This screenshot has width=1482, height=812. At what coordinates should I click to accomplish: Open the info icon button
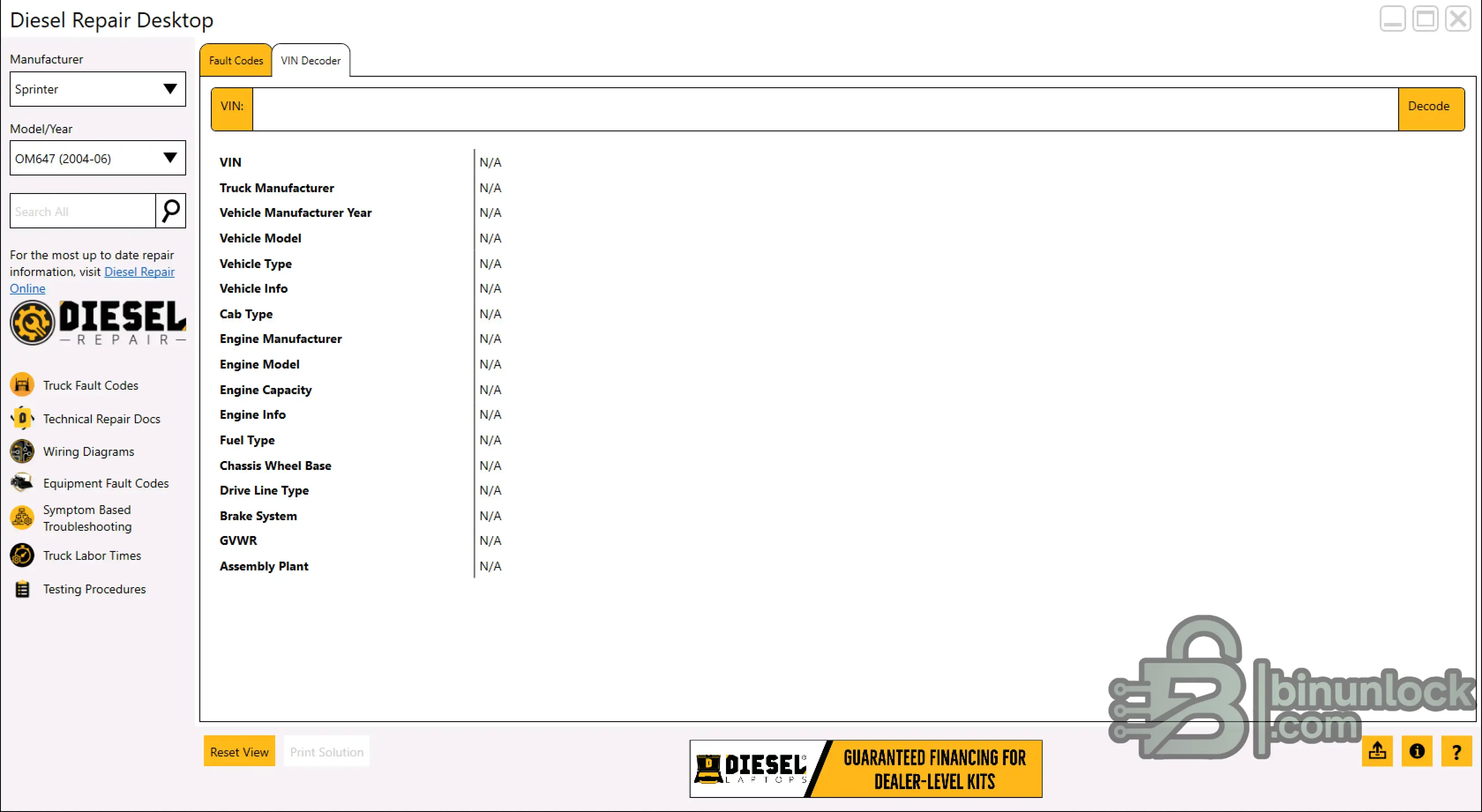(1417, 751)
